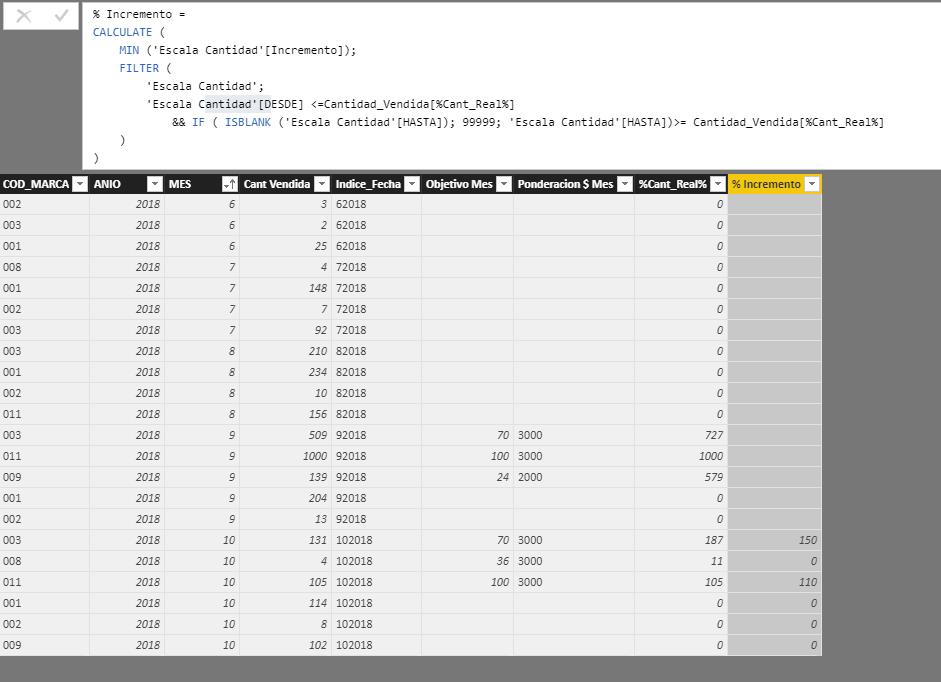Open Objetivo Mes column filter dropdown
The height and width of the screenshot is (682, 941).
[x=504, y=184]
